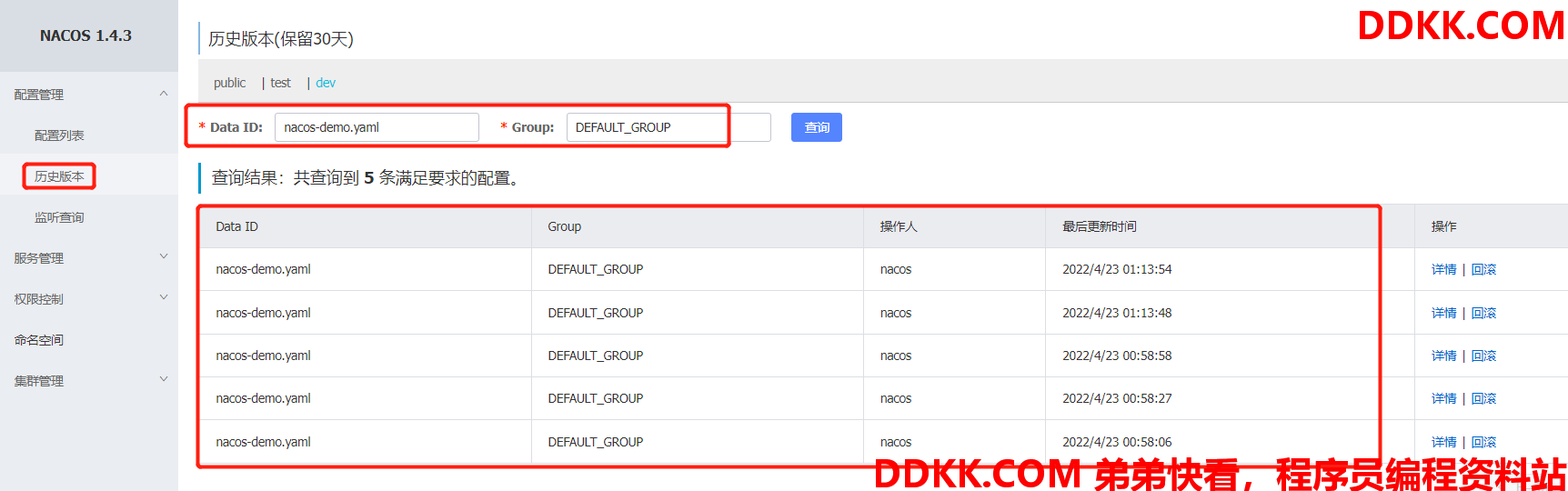1568x491 pixels.
Task: Click 回滚 for the 01:13:54 row
Action: [x=1483, y=269]
